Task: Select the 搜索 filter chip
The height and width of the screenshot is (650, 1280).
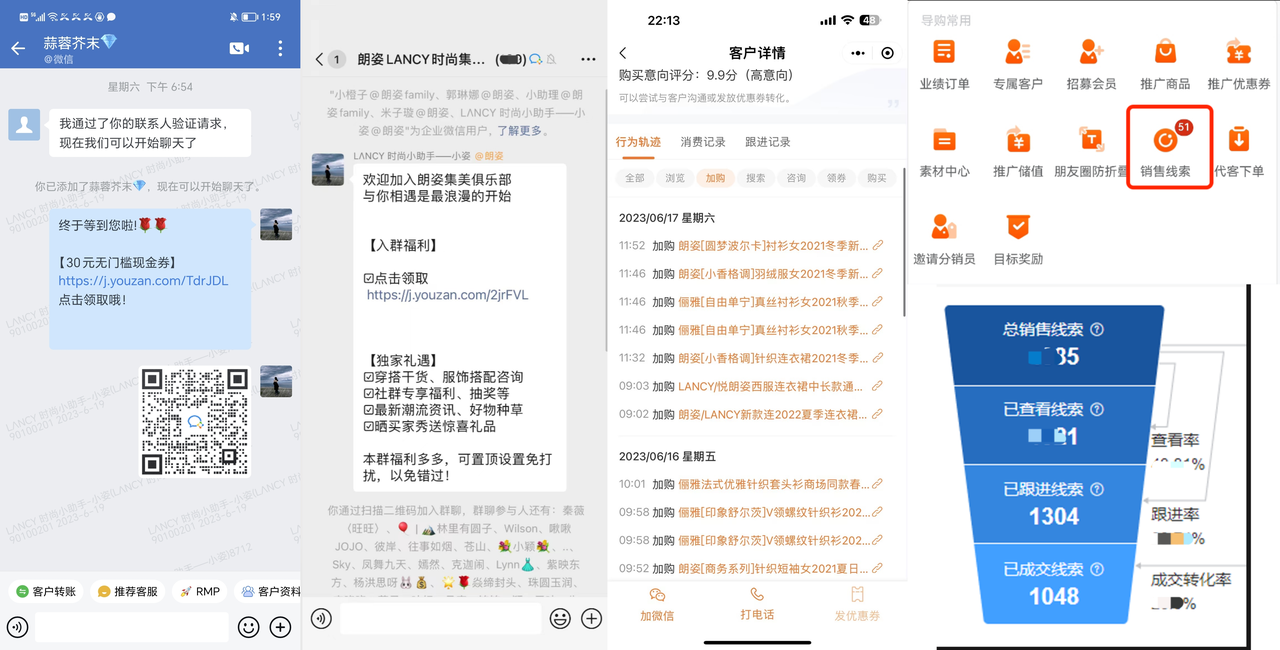Action: point(756,178)
